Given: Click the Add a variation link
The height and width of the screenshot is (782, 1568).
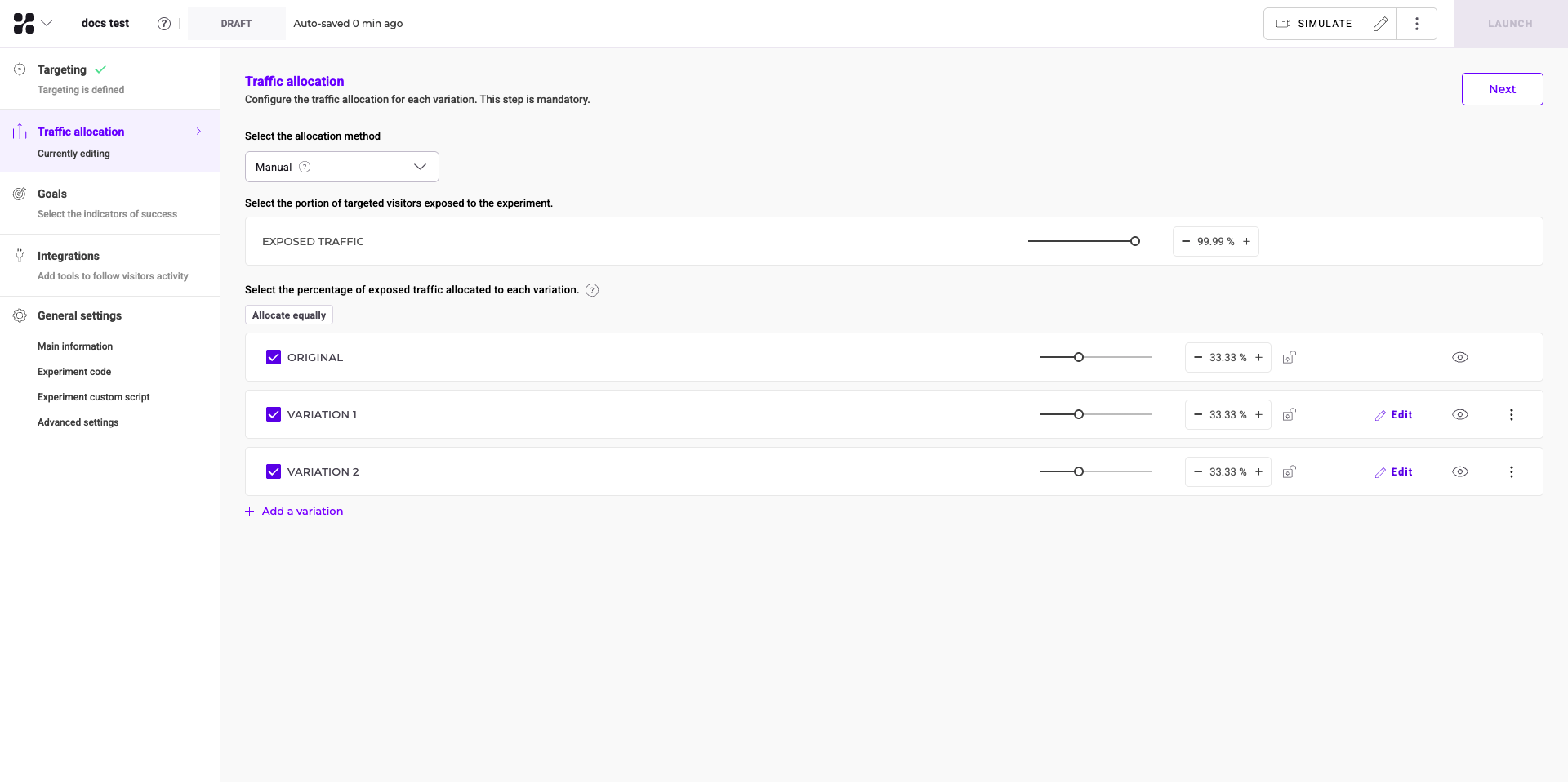Looking at the screenshot, I should (302, 512).
